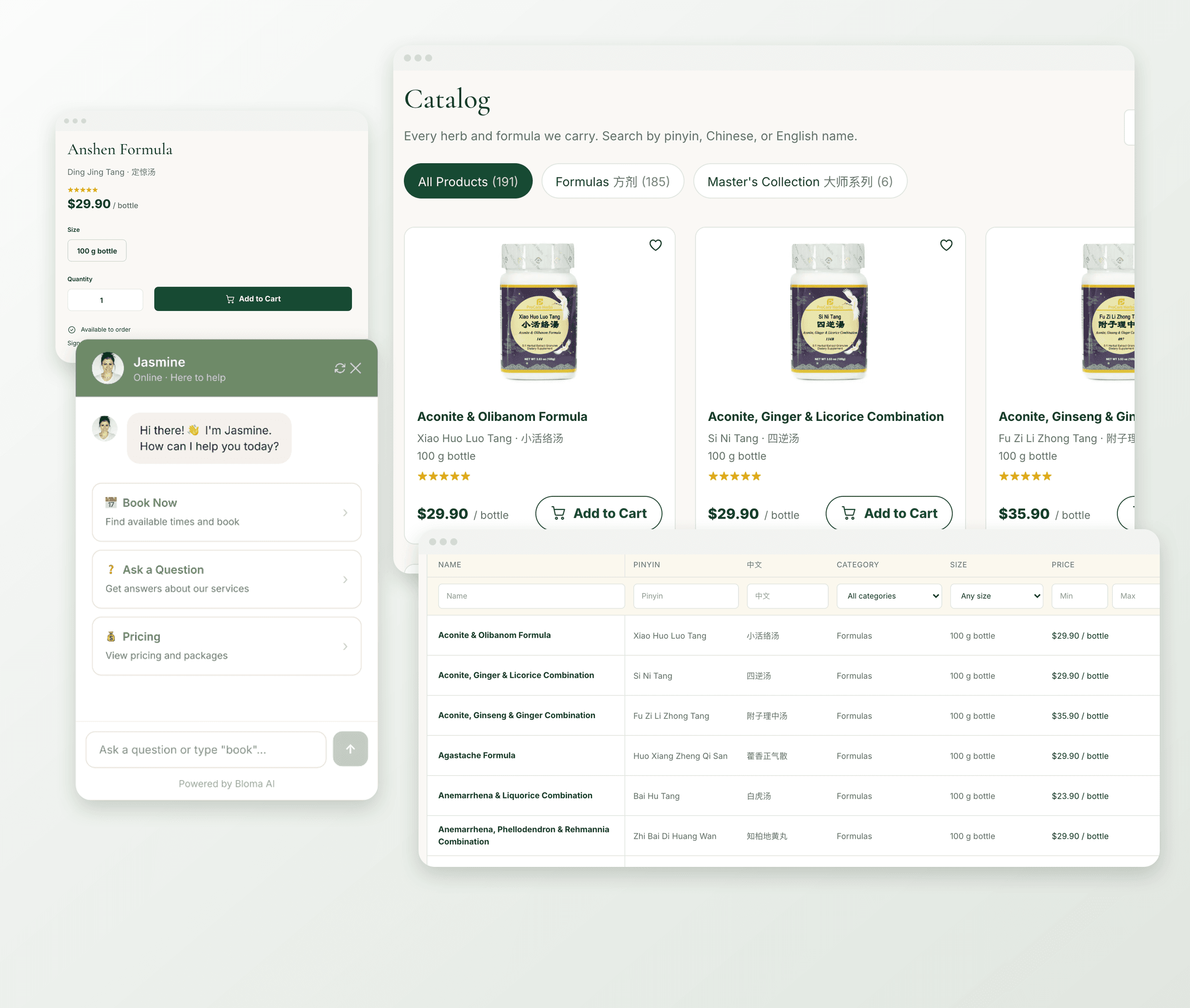Image resolution: width=1190 pixels, height=1008 pixels.
Task: Click the Max price filter field
Action: tap(1135, 596)
